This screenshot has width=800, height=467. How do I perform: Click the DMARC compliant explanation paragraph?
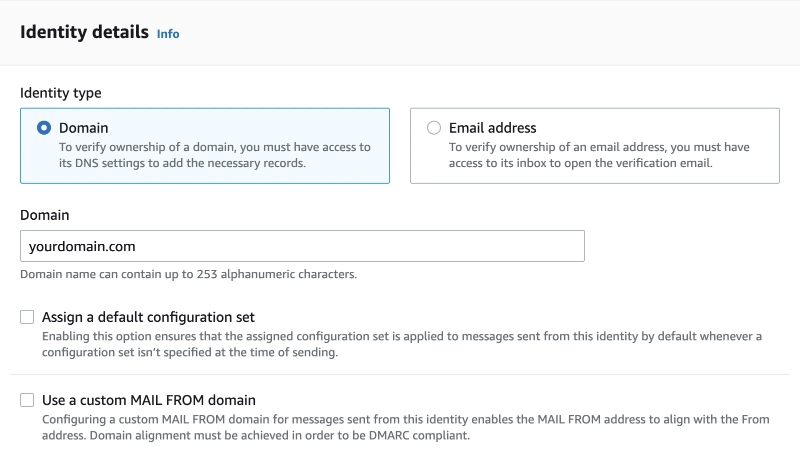[405, 427]
